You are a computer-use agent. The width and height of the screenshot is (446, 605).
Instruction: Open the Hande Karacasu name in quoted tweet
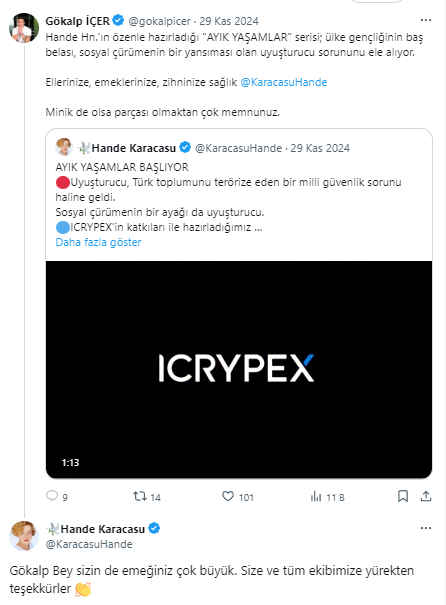133,148
